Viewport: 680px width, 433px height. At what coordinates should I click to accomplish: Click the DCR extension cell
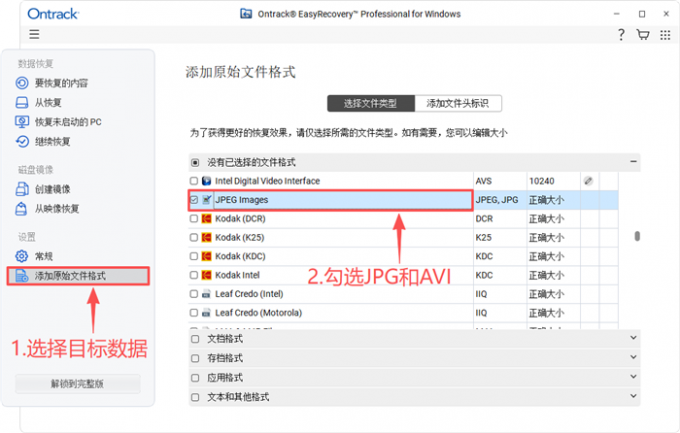(x=500, y=219)
